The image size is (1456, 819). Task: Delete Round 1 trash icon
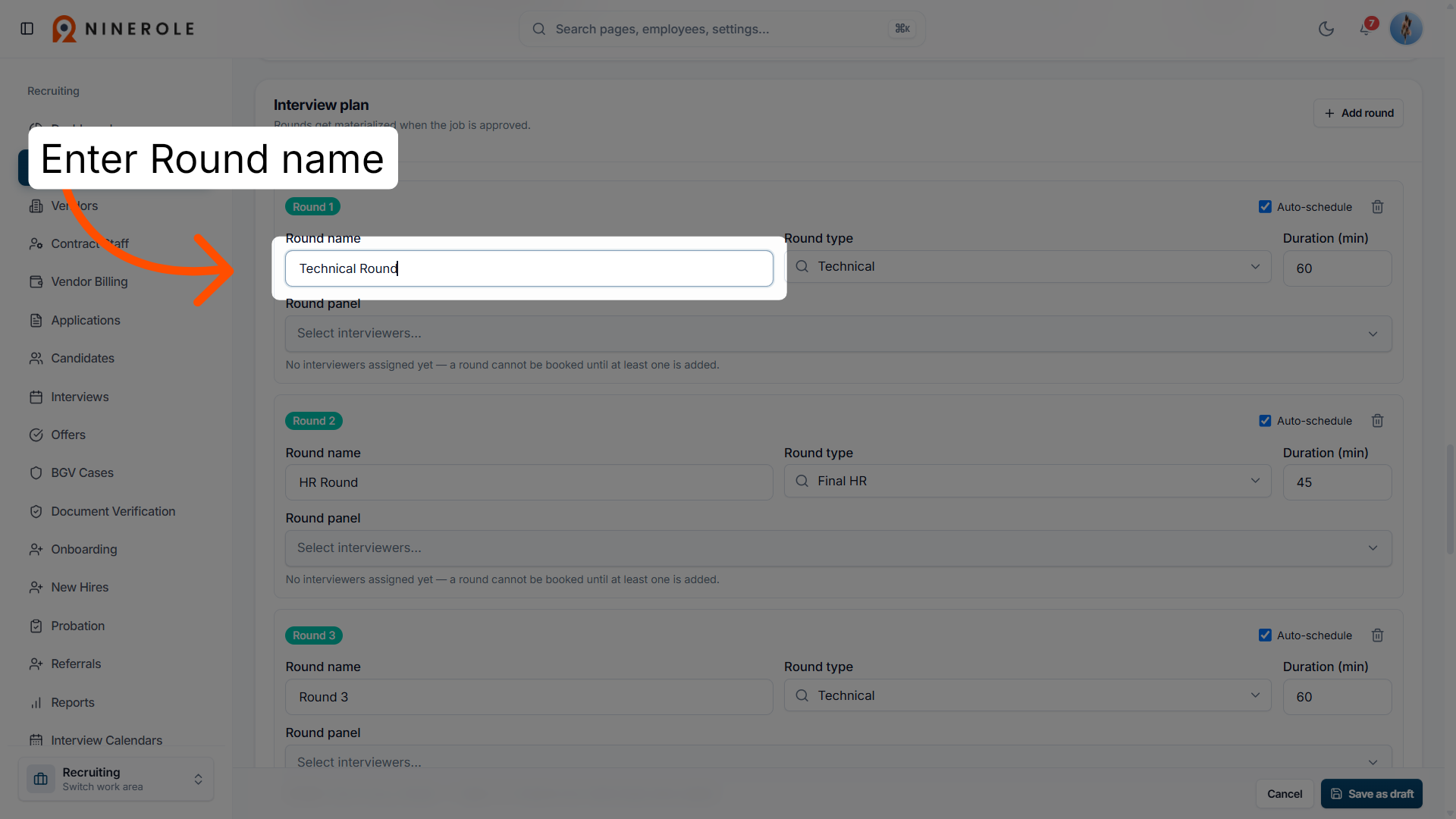click(x=1378, y=207)
